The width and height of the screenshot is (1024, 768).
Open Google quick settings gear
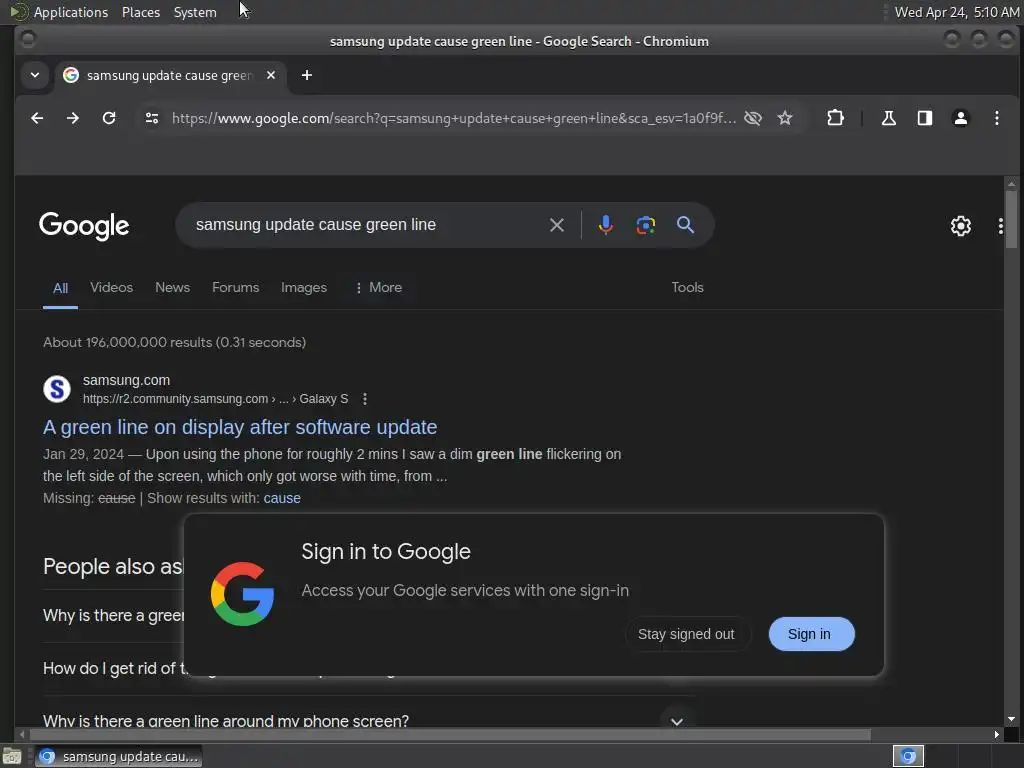(x=961, y=226)
